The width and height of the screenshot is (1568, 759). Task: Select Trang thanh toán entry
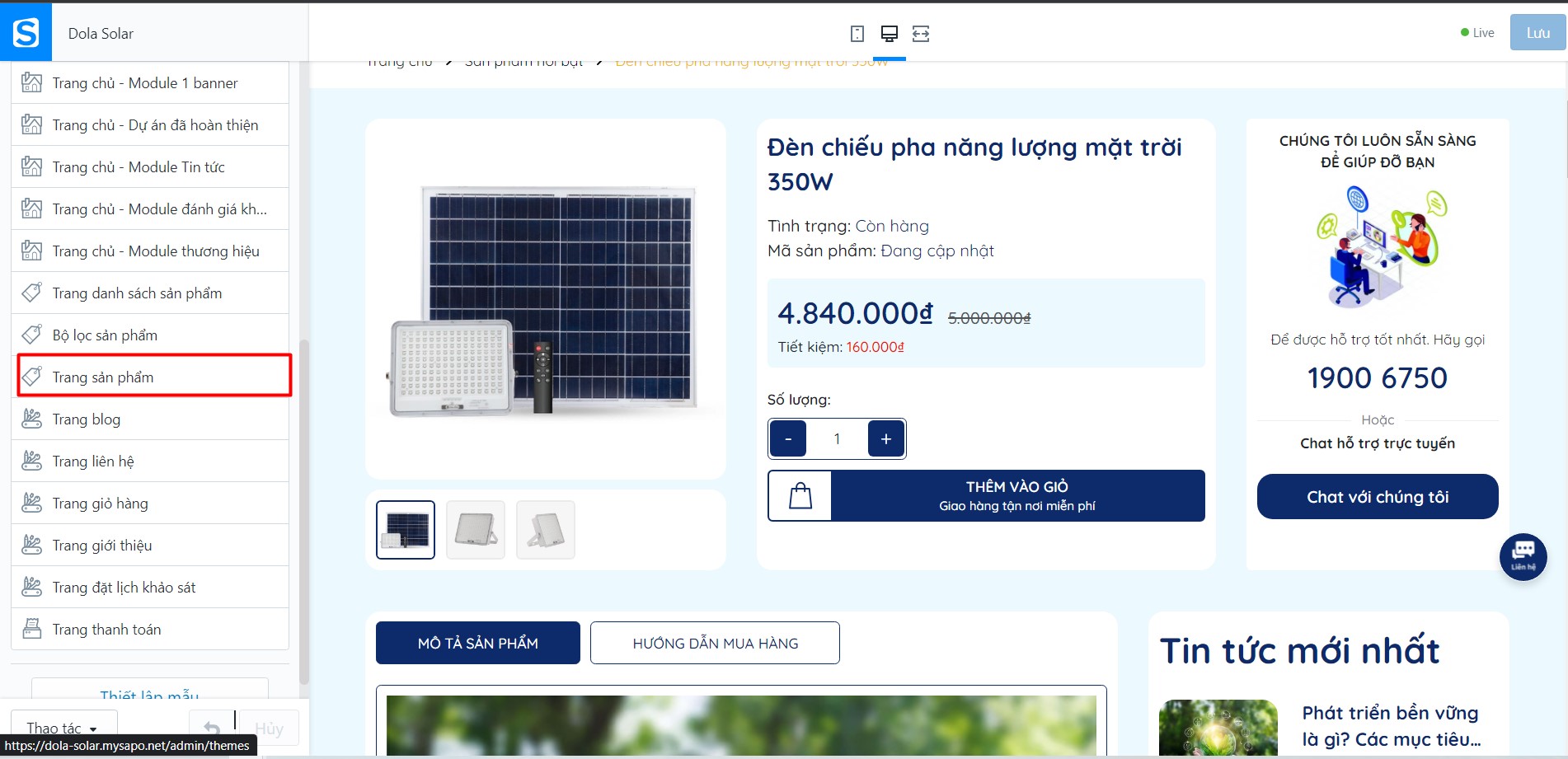point(150,629)
